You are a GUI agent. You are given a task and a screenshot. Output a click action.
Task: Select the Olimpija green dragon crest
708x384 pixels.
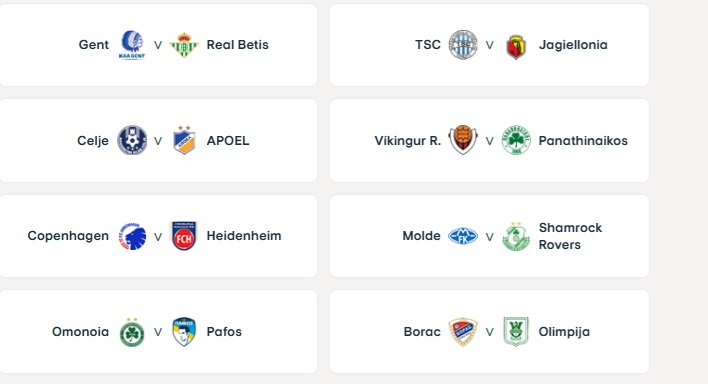[x=516, y=332]
